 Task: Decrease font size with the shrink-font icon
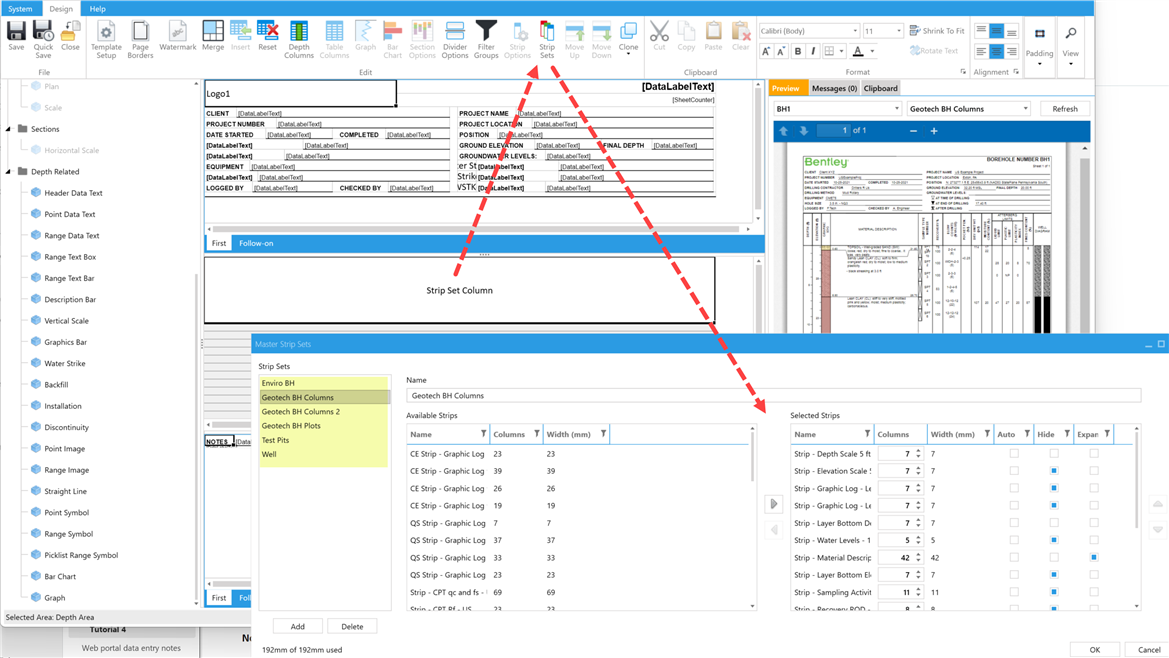(781, 51)
